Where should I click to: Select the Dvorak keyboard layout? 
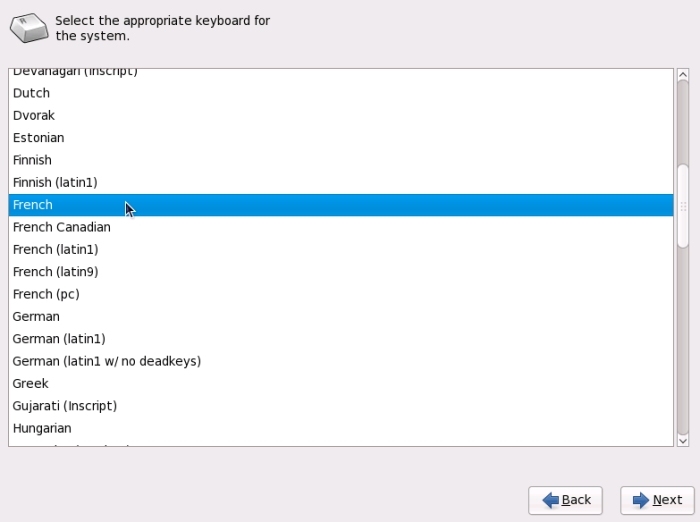pos(34,115)
